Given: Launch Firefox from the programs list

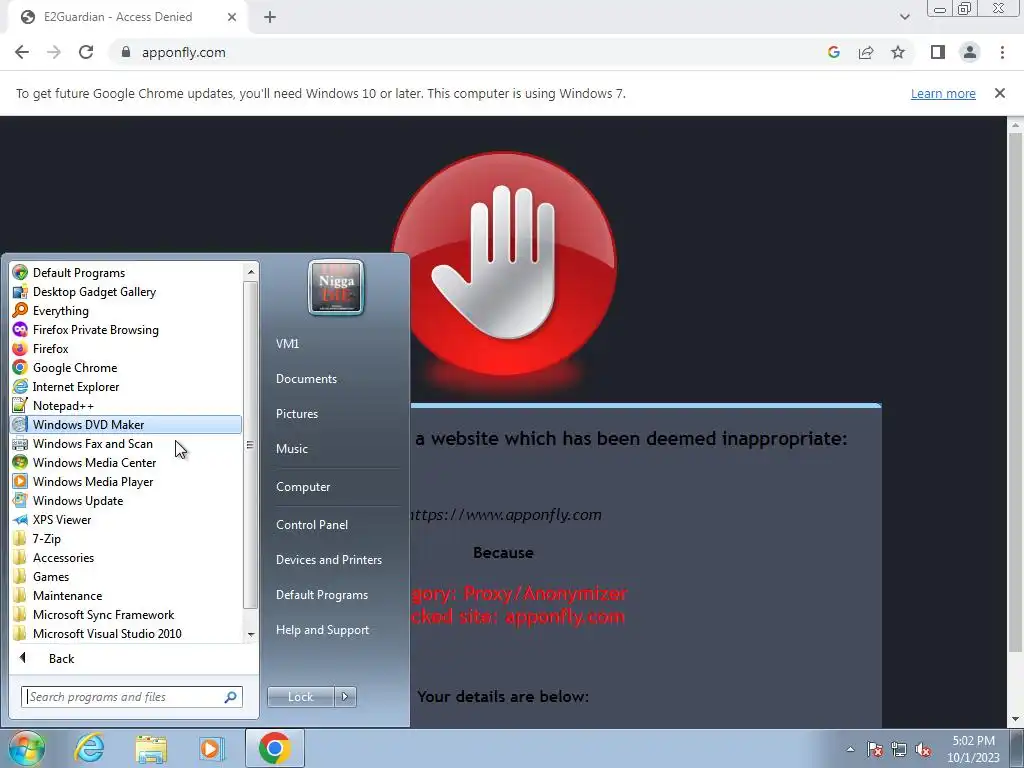Looking at the screenshot, I should coord(20,348).
